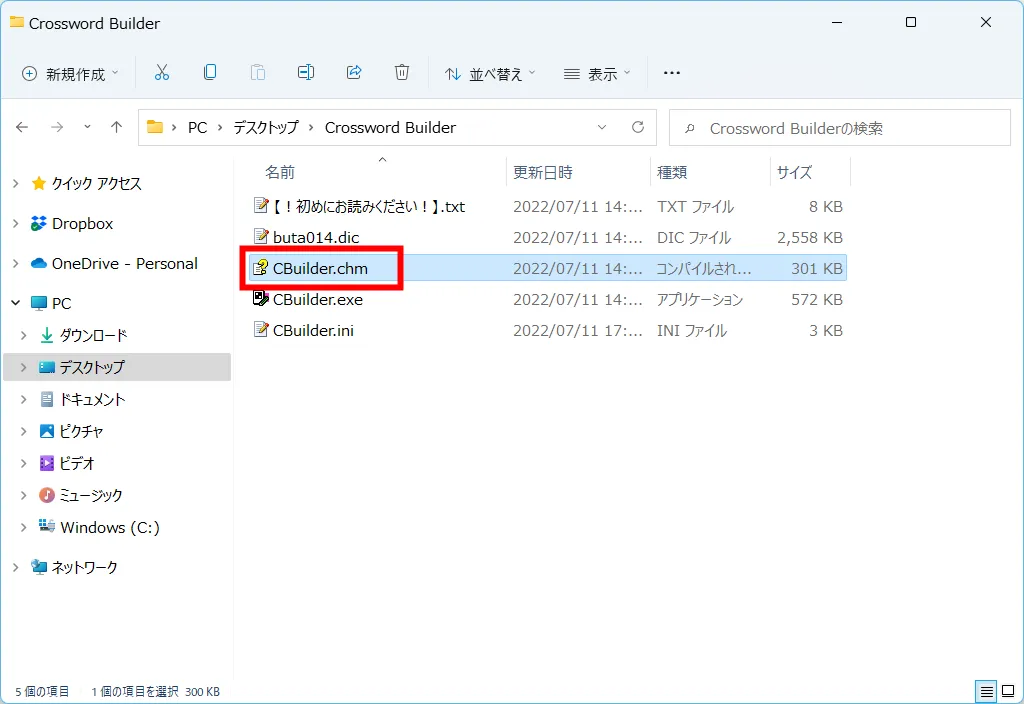Go up one folder level

(x=116, y=127)
